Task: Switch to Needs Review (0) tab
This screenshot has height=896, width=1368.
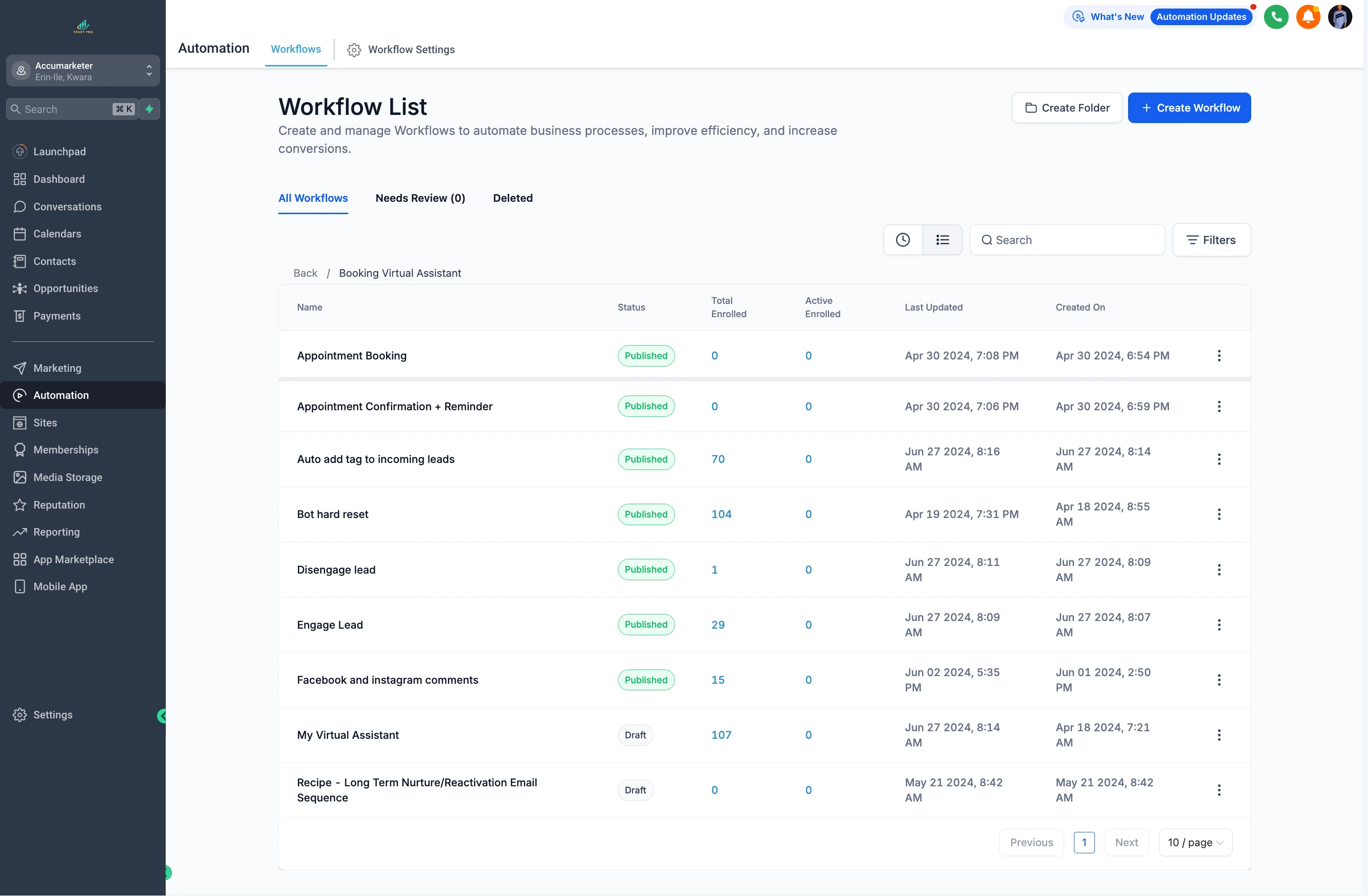Action: pos(420,198)
